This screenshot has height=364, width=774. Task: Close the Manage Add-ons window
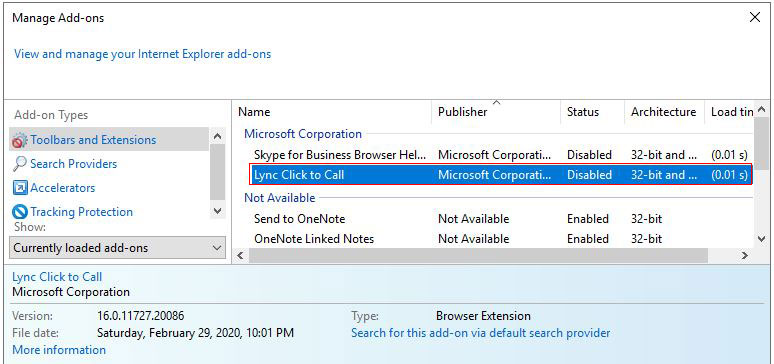[x=755, y=18]
